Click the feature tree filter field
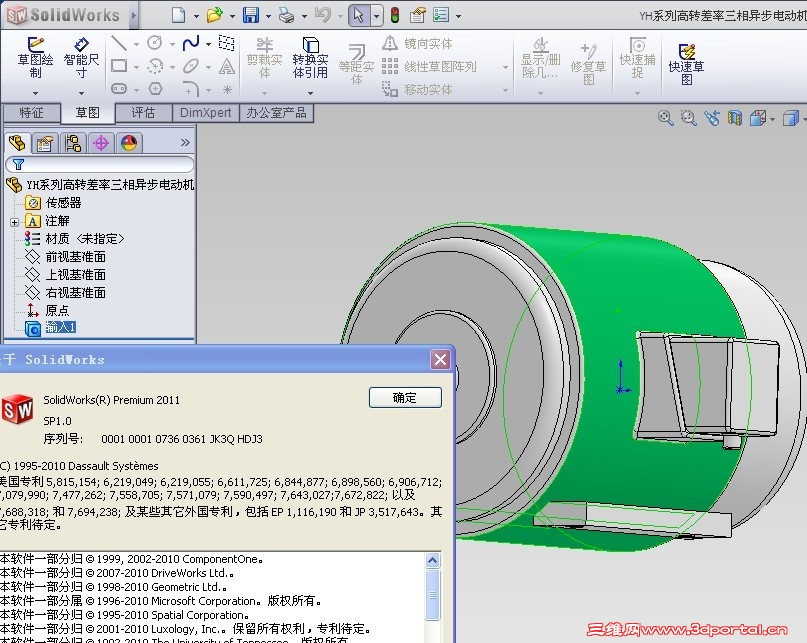Viewport: 807px width, 643px height. (100, 164)
